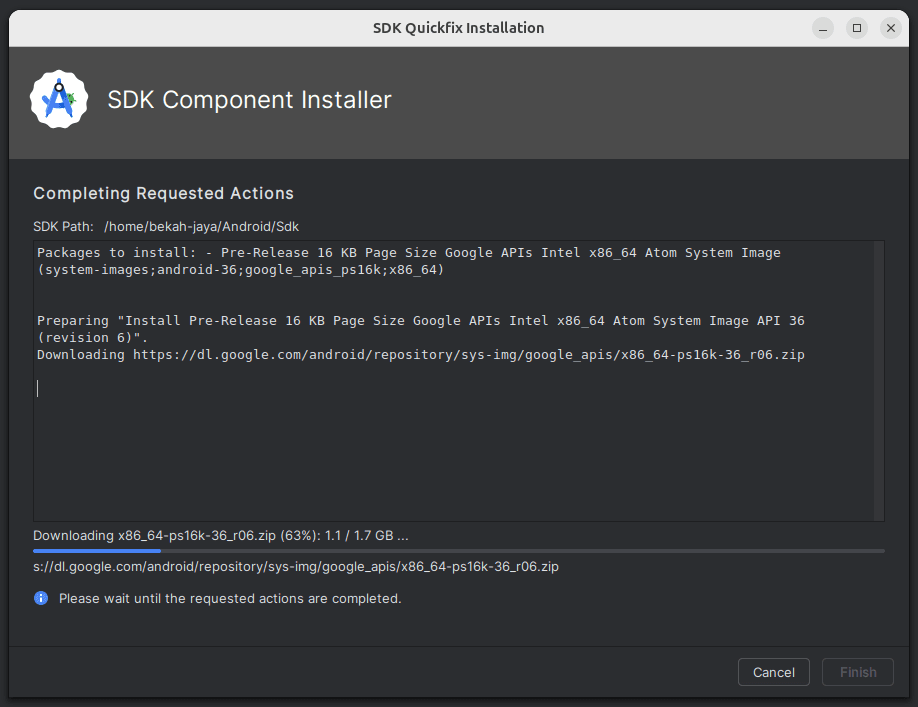Click the 'Please wait until' notice text

pyautogui.click(x=230, y=598)
